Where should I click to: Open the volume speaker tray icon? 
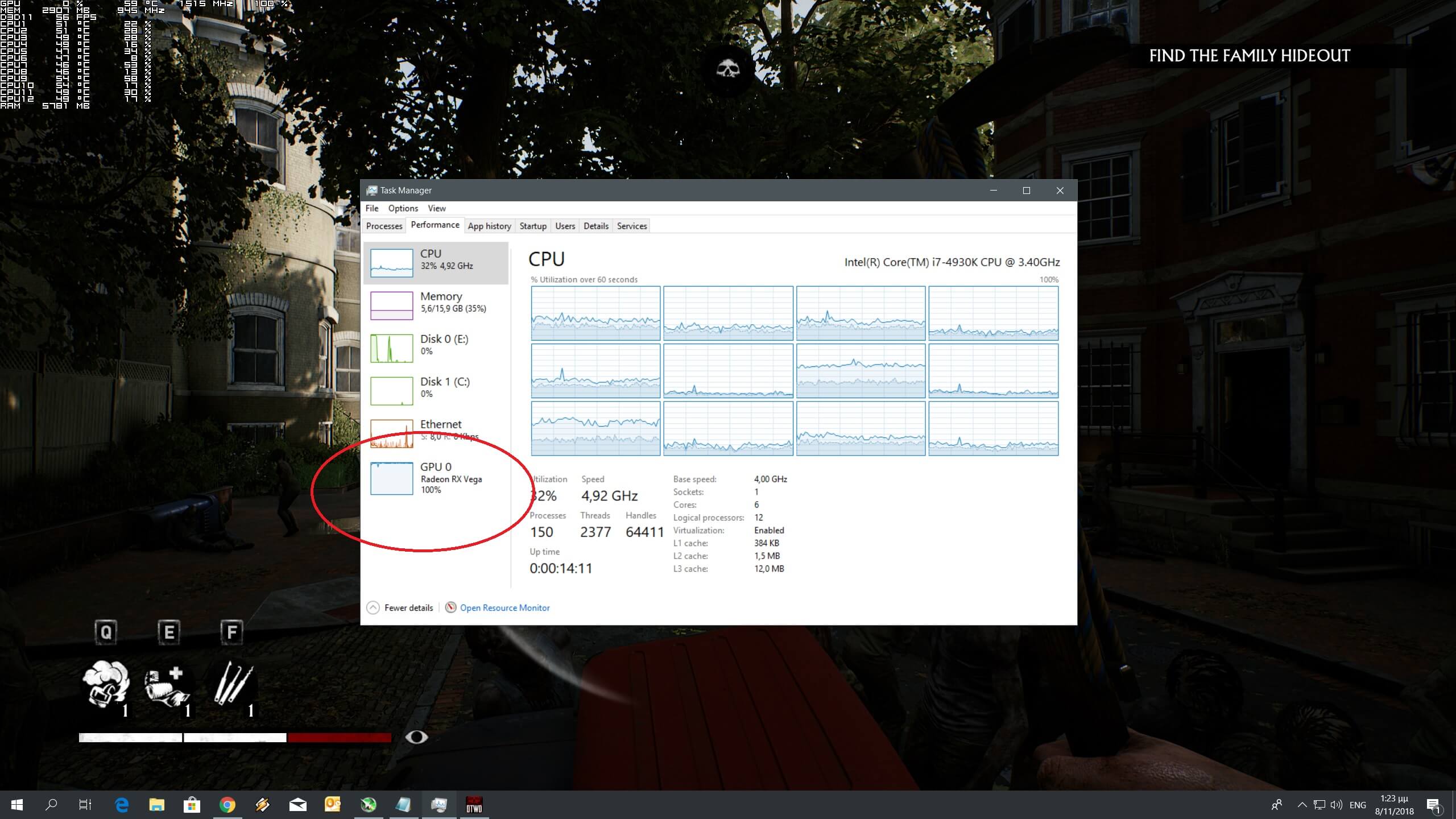1337,805
